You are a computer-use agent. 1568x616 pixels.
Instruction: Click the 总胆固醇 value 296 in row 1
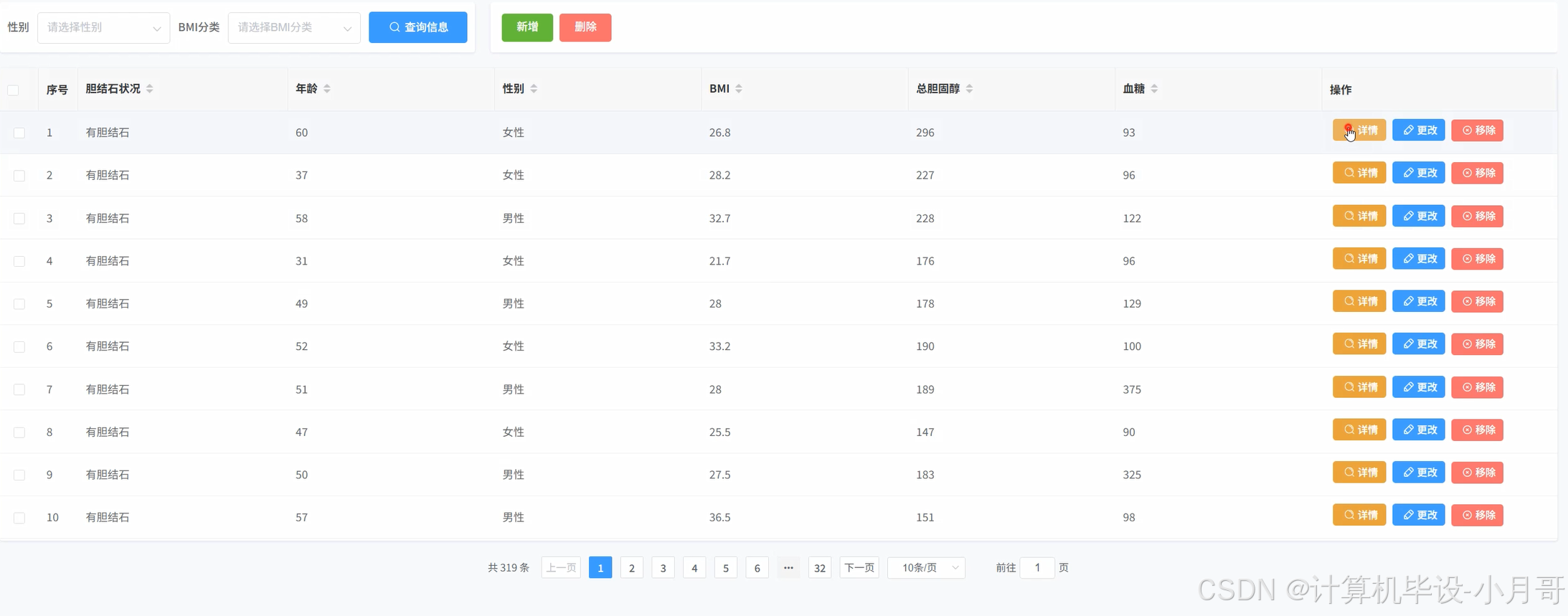(925, 133)
